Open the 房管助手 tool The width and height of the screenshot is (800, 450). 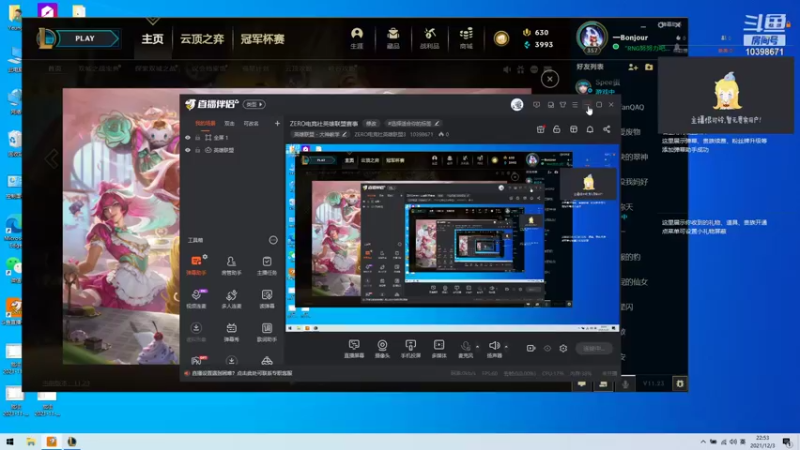click(231, 266)
